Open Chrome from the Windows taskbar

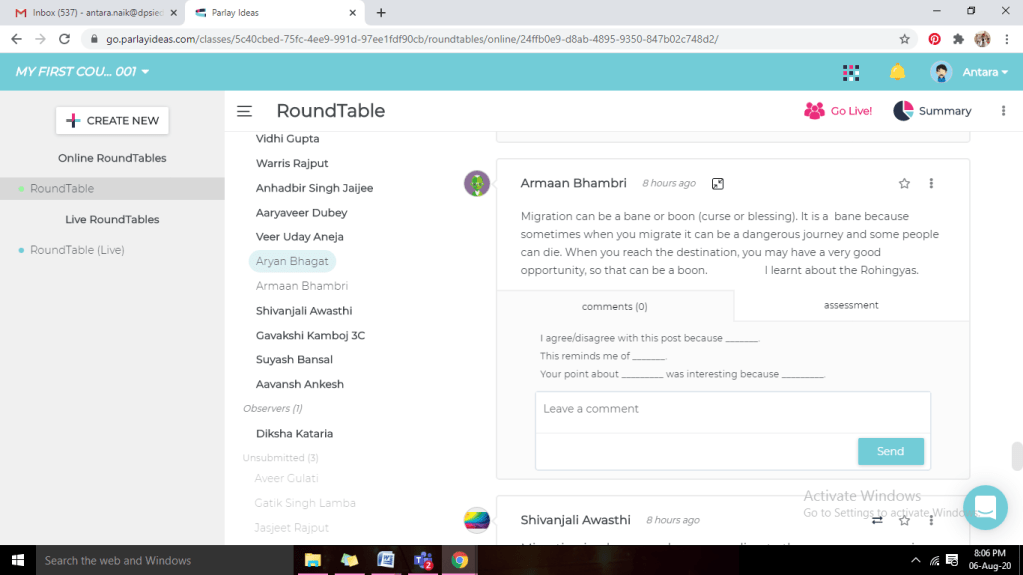pos(459,560)
